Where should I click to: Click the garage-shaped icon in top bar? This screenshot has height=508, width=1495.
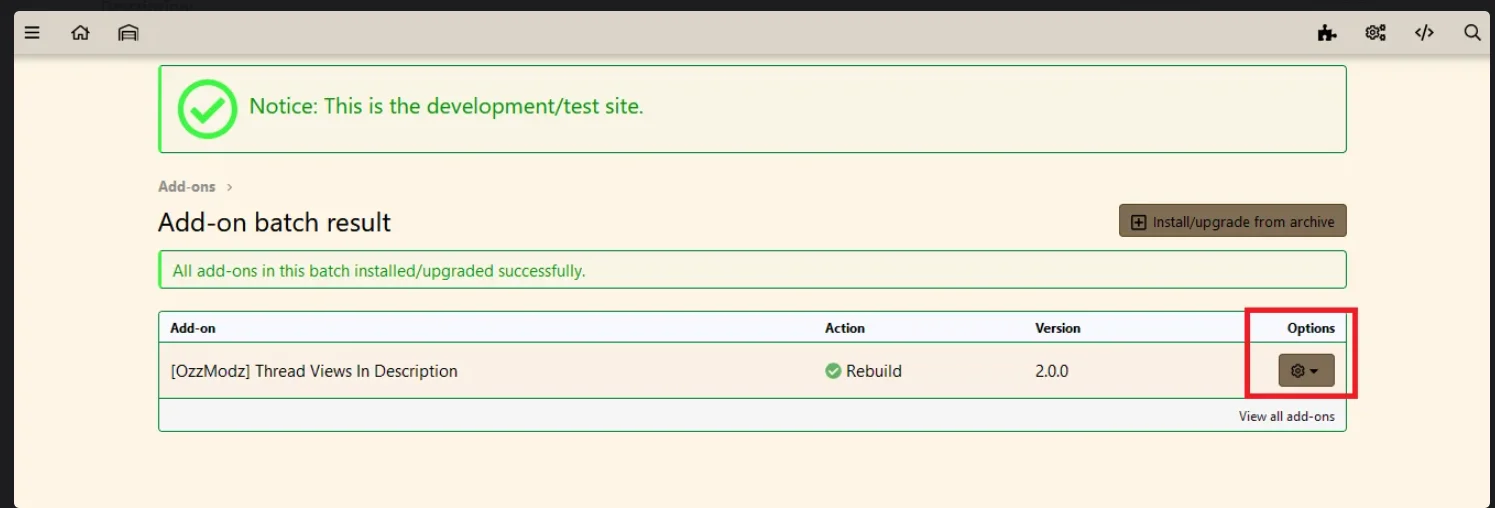[x=127, y=33]
